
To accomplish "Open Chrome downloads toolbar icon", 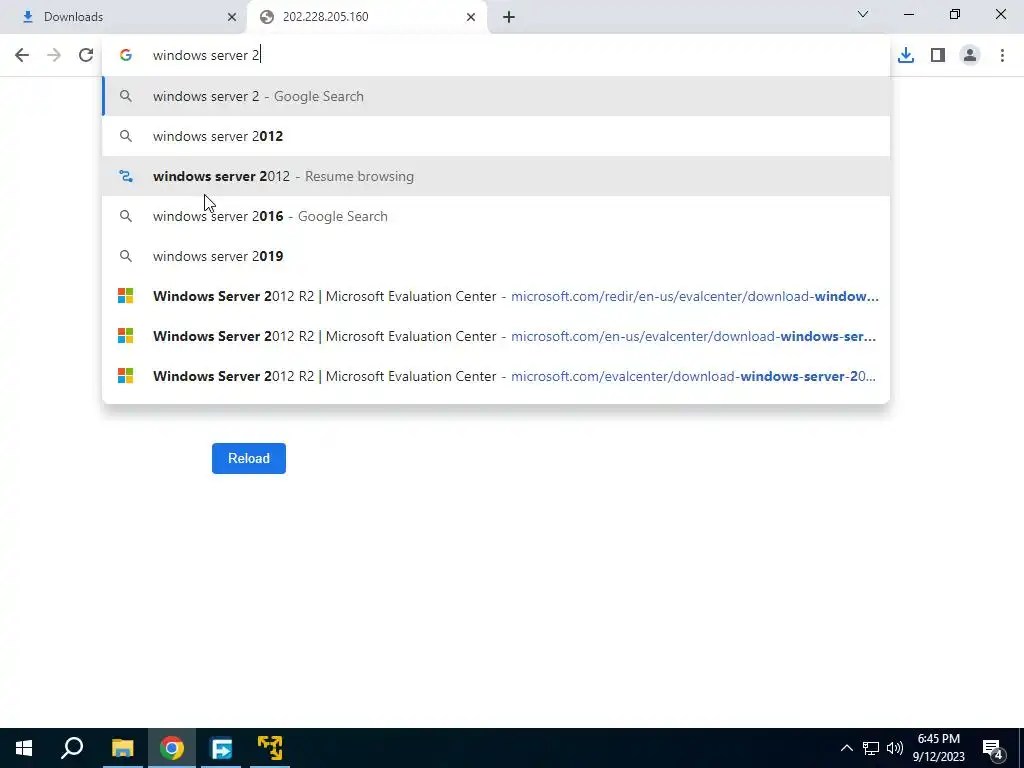I will click(x=906, y=56).
